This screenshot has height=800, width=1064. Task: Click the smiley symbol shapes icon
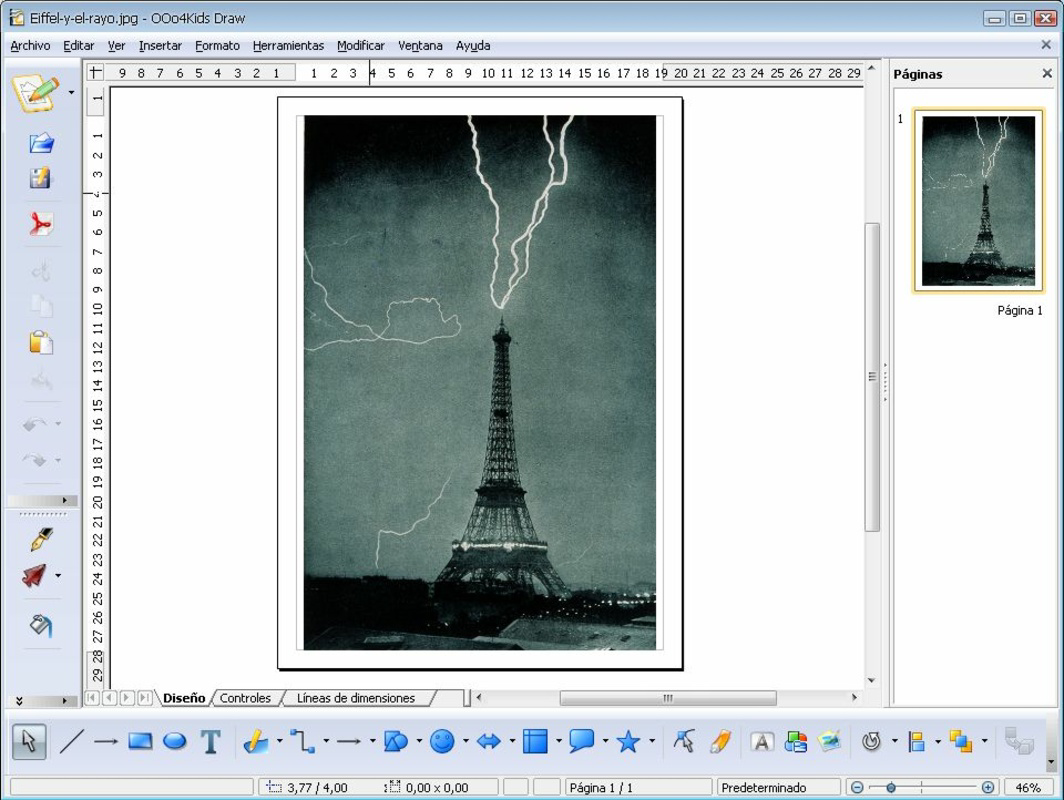442,742
